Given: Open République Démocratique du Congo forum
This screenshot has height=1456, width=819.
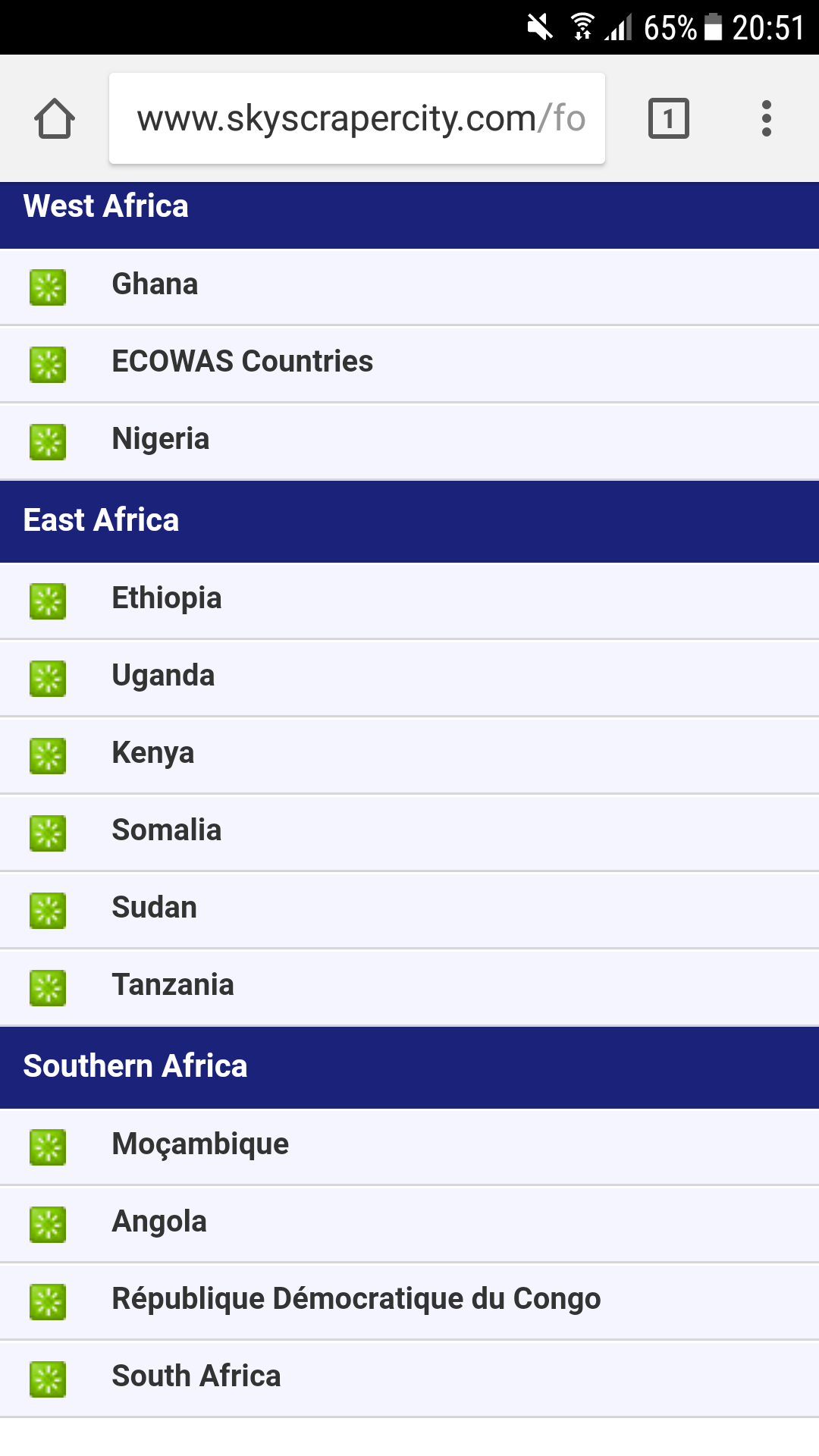Looking at the screenshot, I should point(356,1299).
